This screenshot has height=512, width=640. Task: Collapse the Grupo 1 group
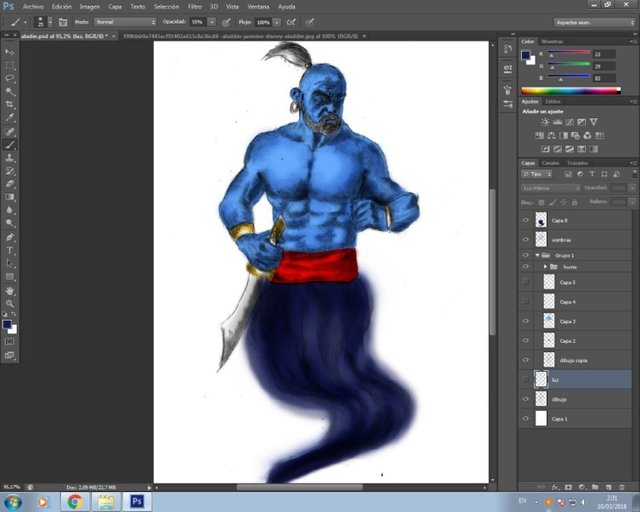(538, 255)
